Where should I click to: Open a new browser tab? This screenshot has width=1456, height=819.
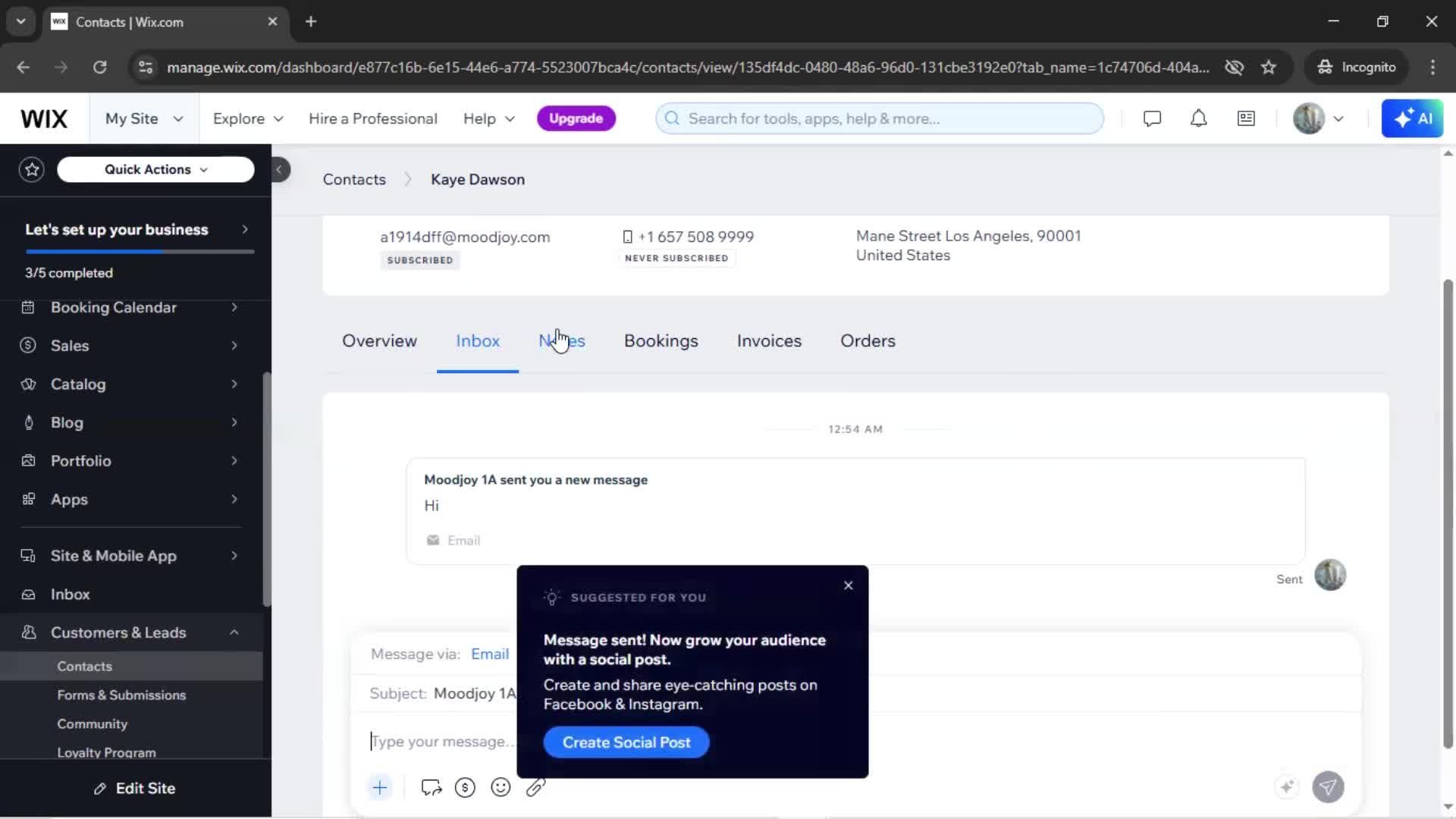coord(311,21)
